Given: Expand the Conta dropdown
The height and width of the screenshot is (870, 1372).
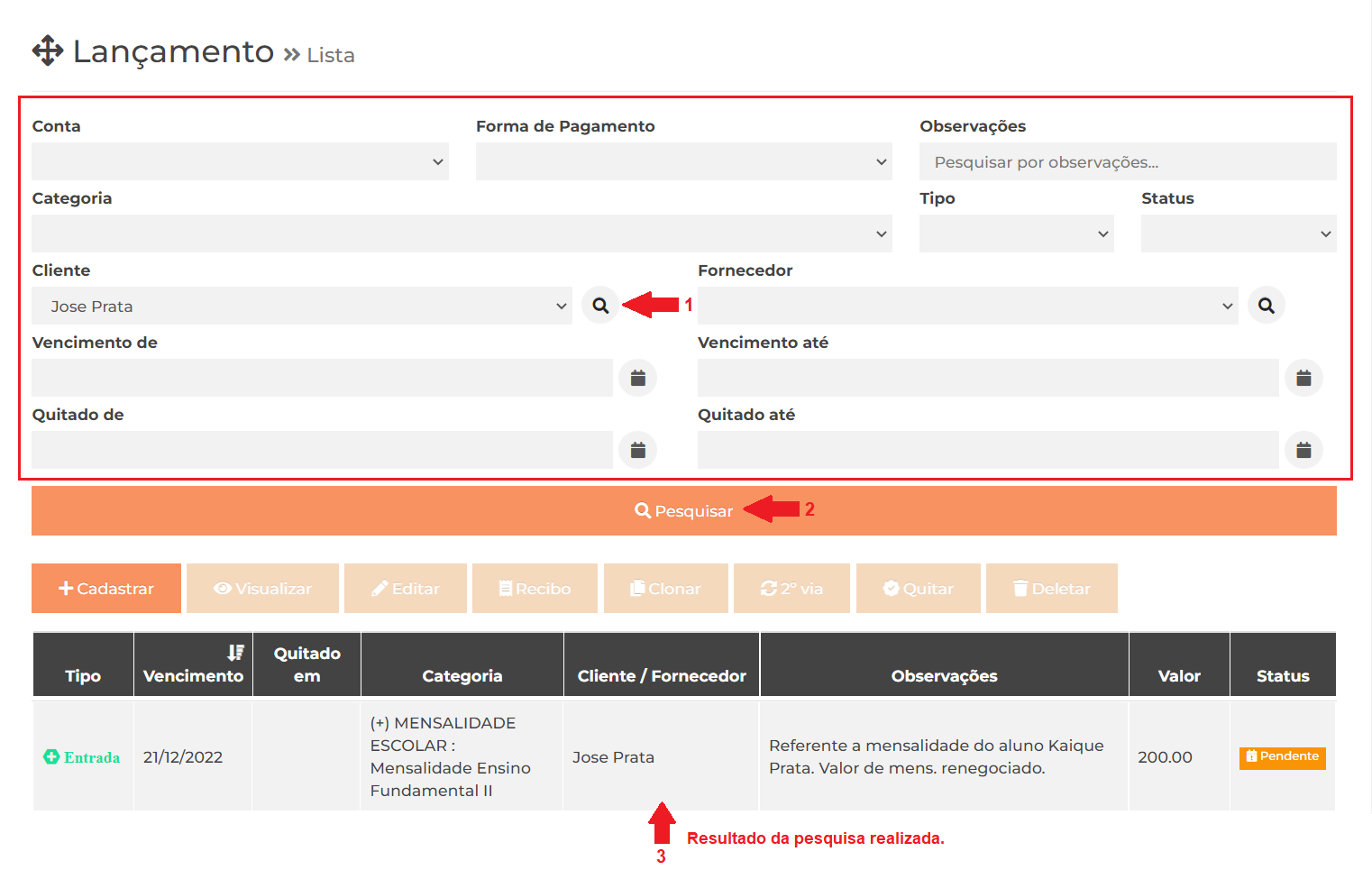Looking at the screenshot, I should click(240, 161).
